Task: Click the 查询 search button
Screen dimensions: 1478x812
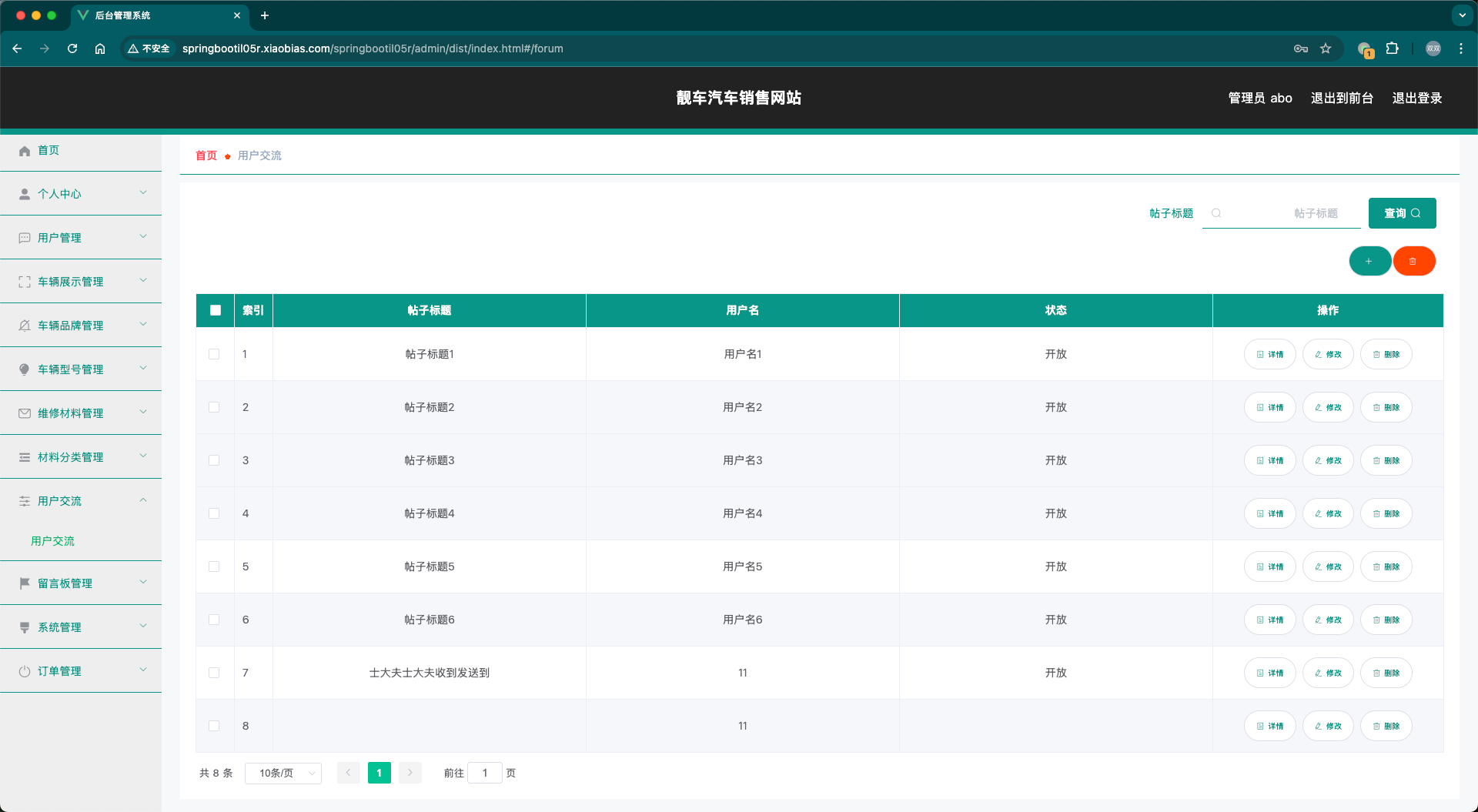Action: coord(1402,213)
